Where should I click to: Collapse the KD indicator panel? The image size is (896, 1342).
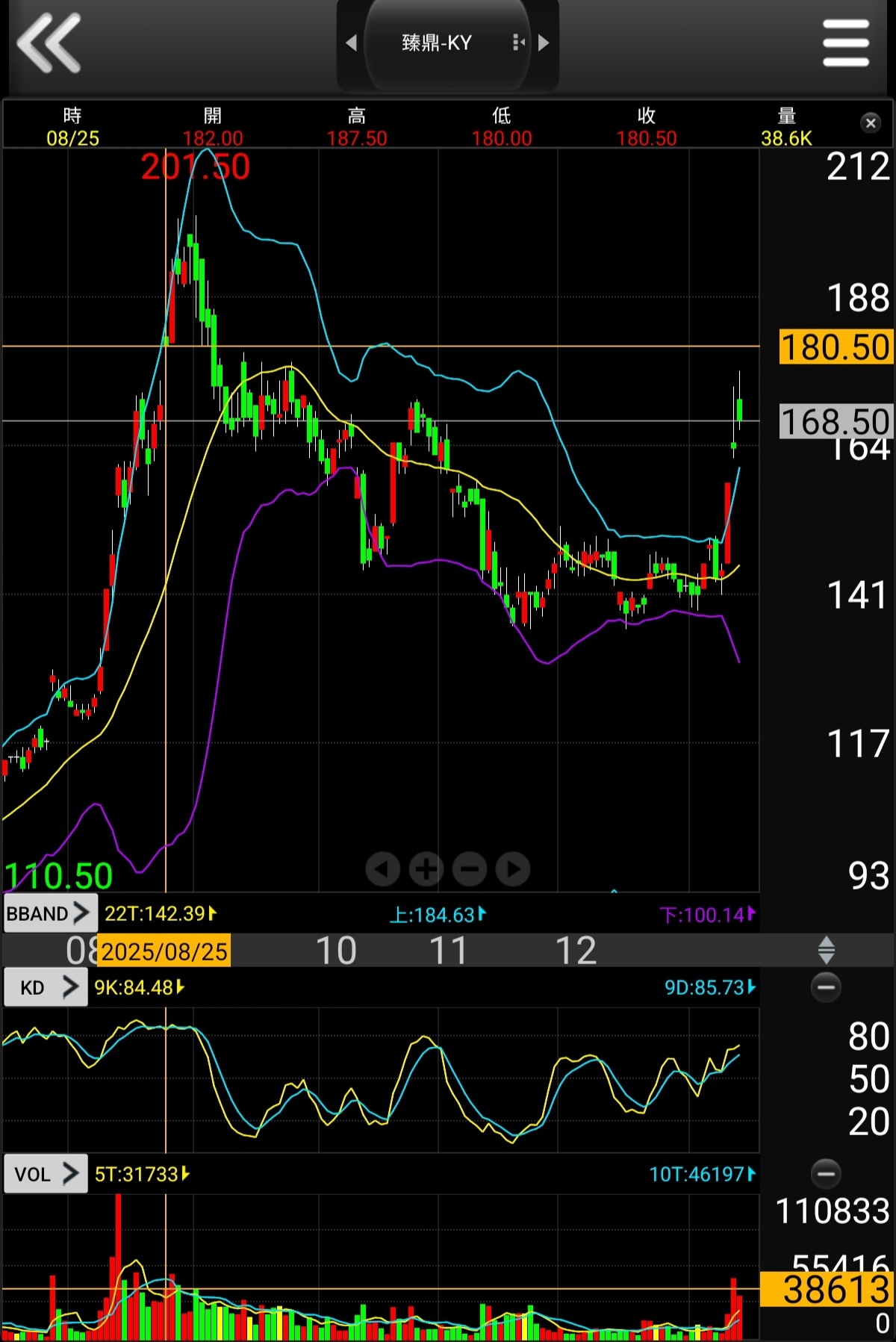click(x=826, y=987)
